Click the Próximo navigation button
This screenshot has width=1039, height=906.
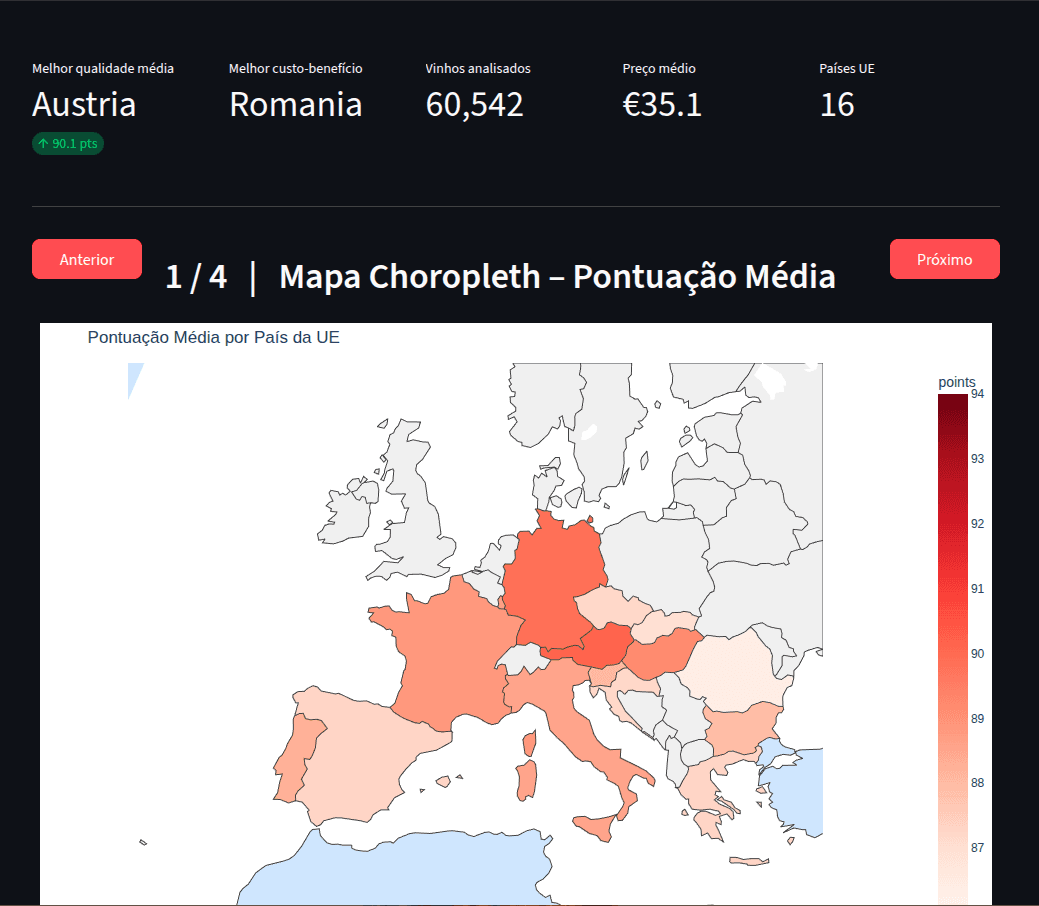click(x=944, y=258)
